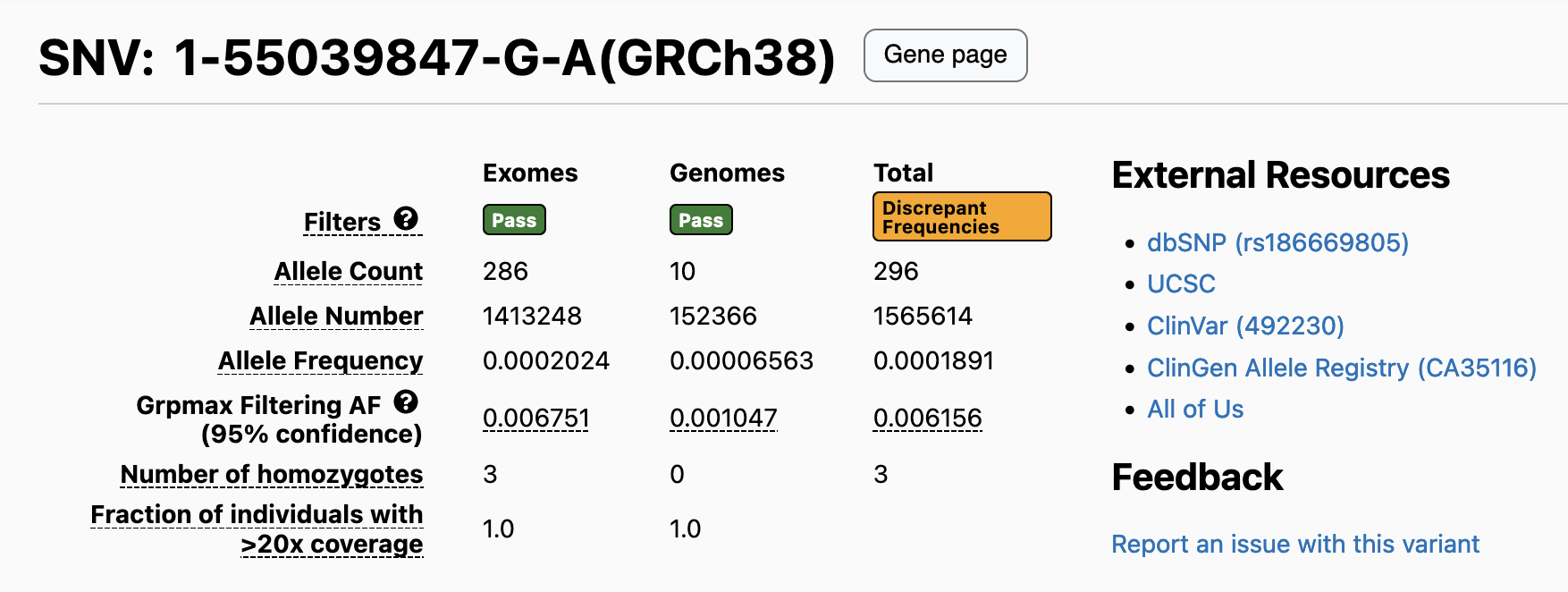The height and width of the screenshot is (592, 1568).
Task: Click the Discrepant Frequencies warning badge
Action: point(961,217)
